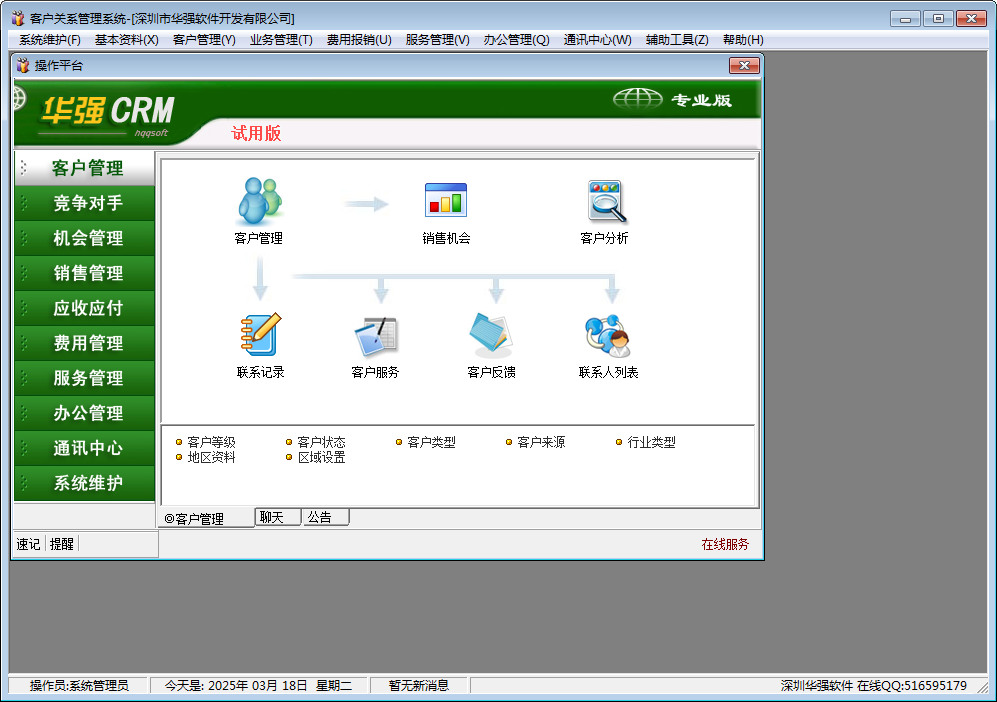Select 费用管理 in the sidebar
This screenshot has height=702, width=997.
click(85, 343)
